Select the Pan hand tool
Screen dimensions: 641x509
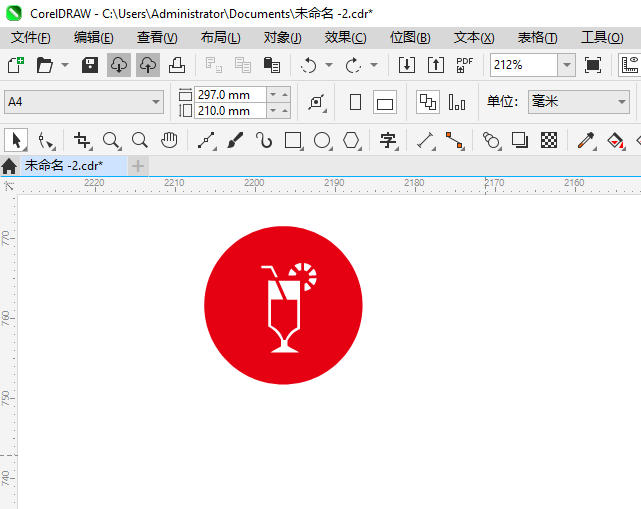pyautogui.click(x=169, y=141)
